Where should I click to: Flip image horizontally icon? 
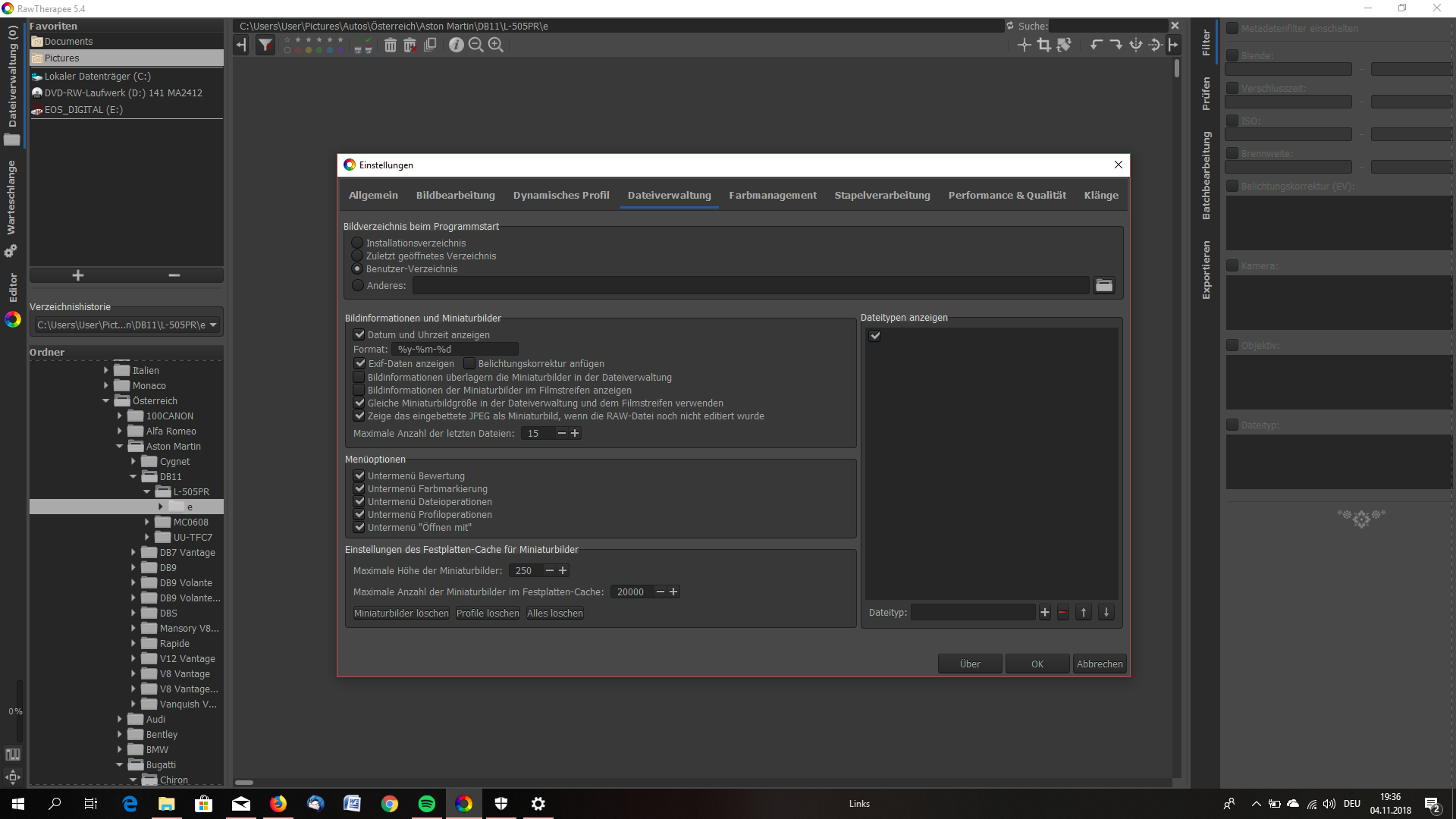pyautogui.click(x=1135, y=45)
